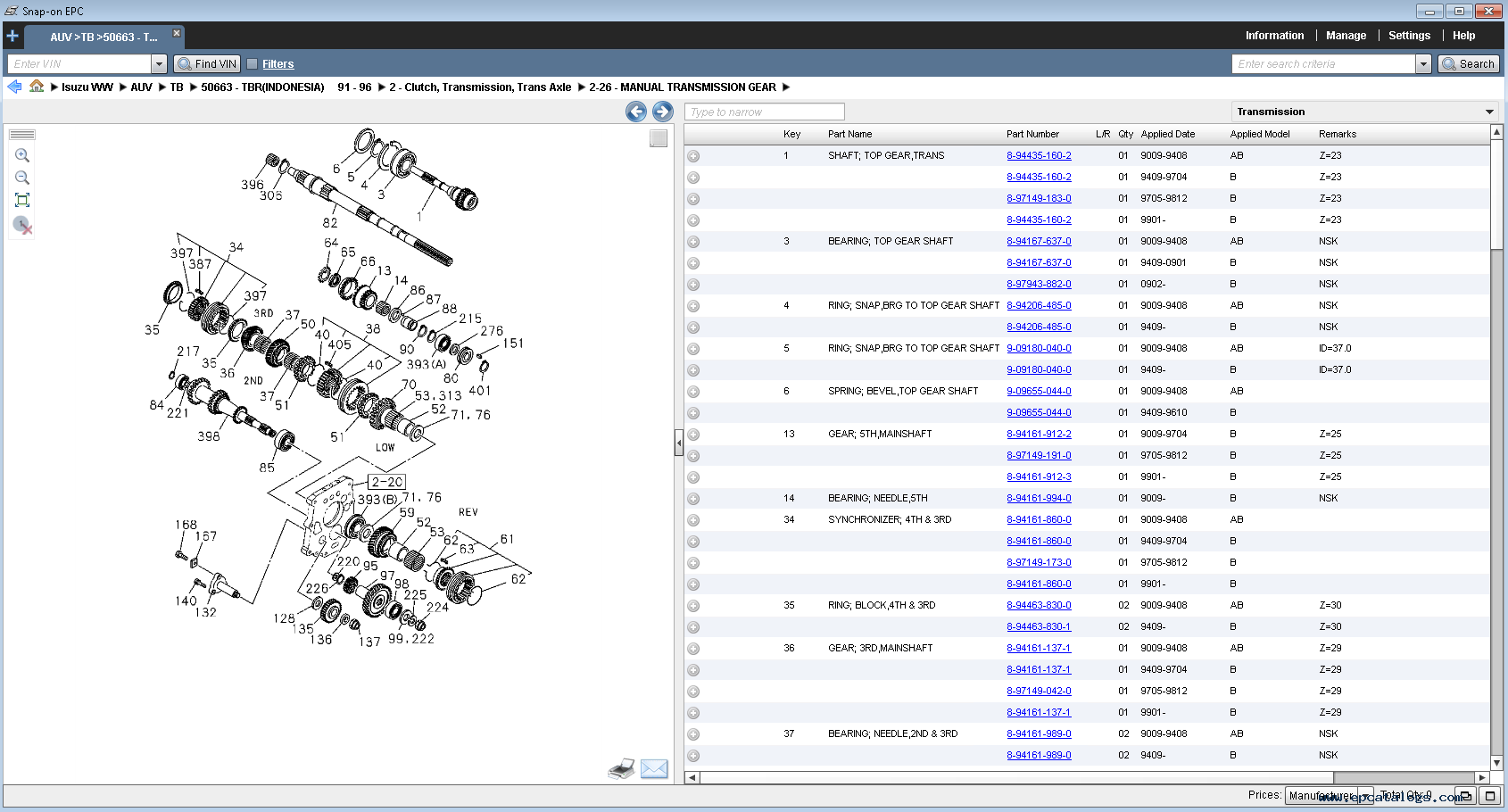Click the Part Number column header
1508x812 pixels.
(x=1032, y=134)
